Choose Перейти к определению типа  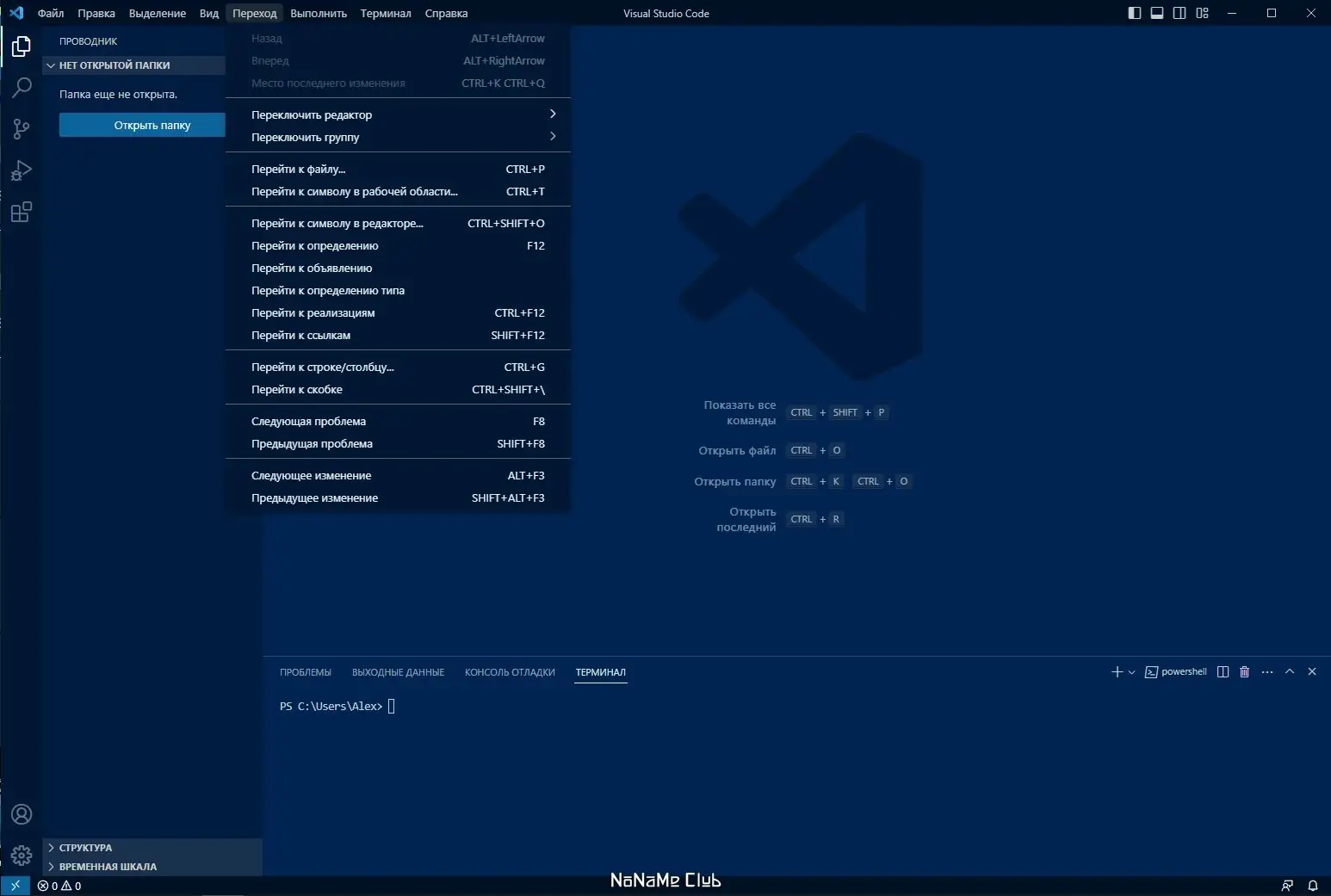coord(398,290)
